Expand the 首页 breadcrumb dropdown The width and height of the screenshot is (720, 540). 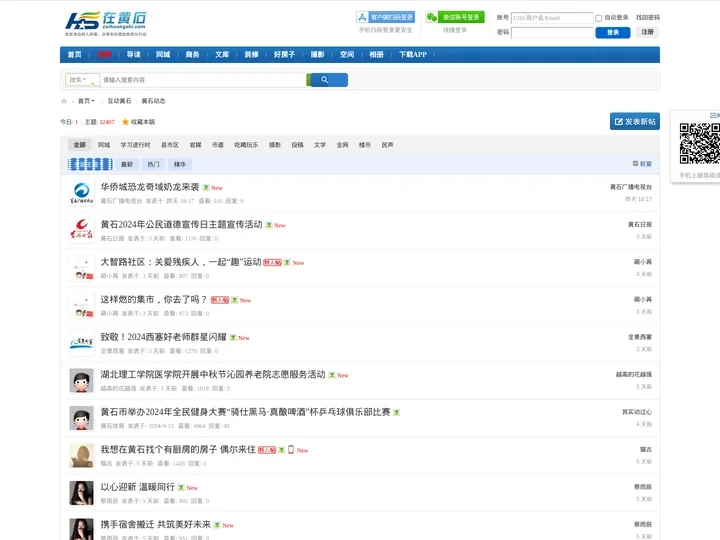pos(86,101)
